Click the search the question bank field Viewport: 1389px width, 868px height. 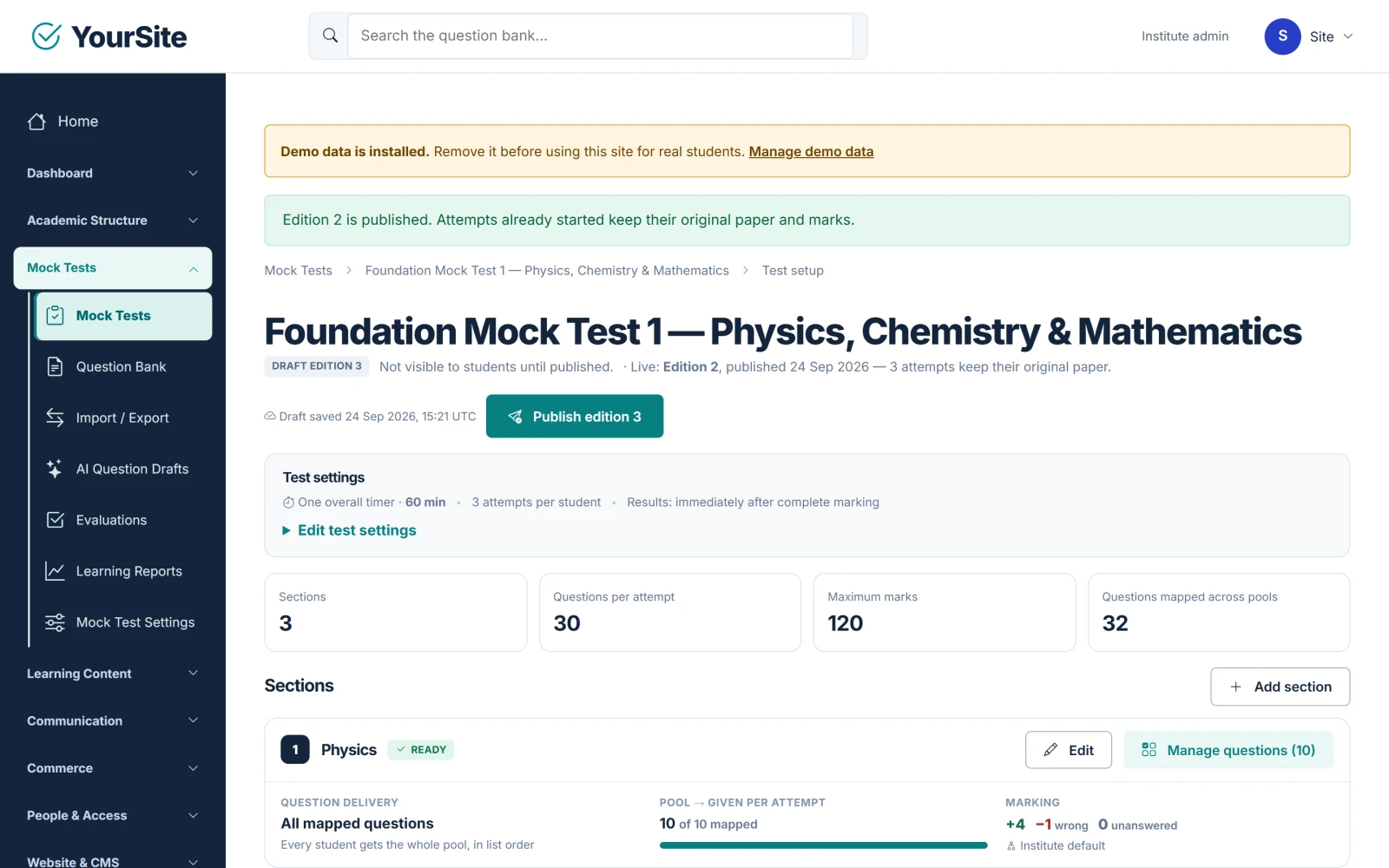coord(600,36)
